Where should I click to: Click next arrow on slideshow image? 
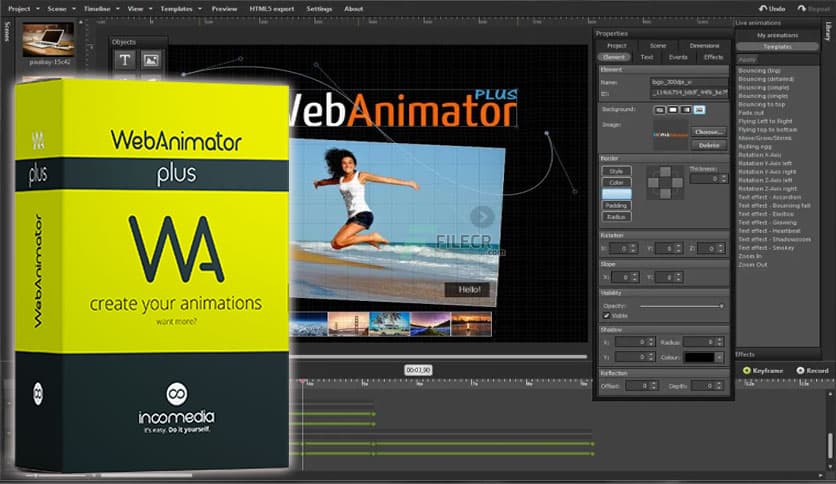(x=482, y=216)
